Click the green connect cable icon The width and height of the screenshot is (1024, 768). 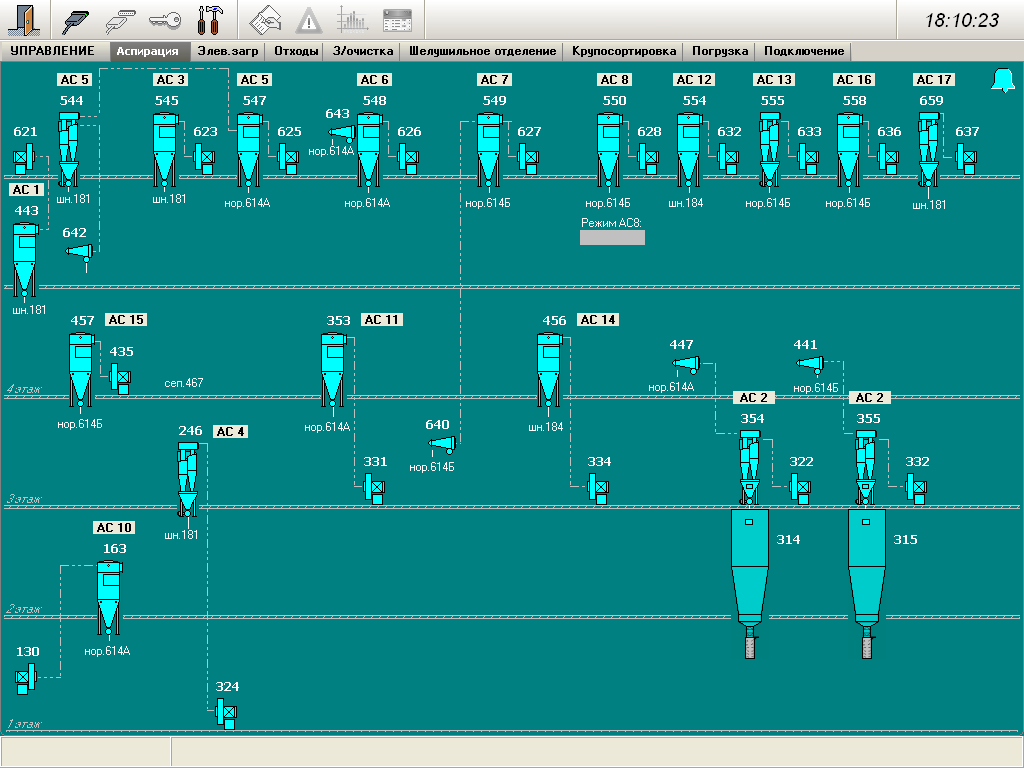click(76, 19)
